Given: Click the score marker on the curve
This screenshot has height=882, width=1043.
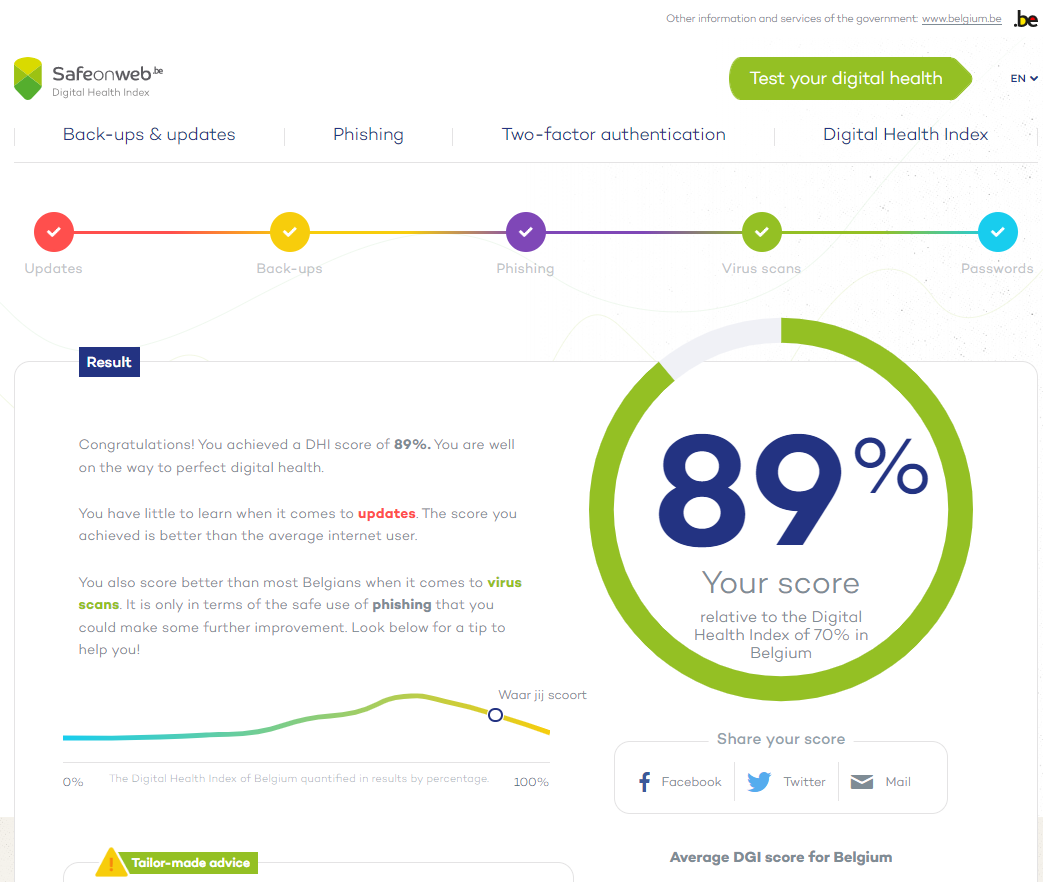Looking at the screenshot, I should click(496, 715).
